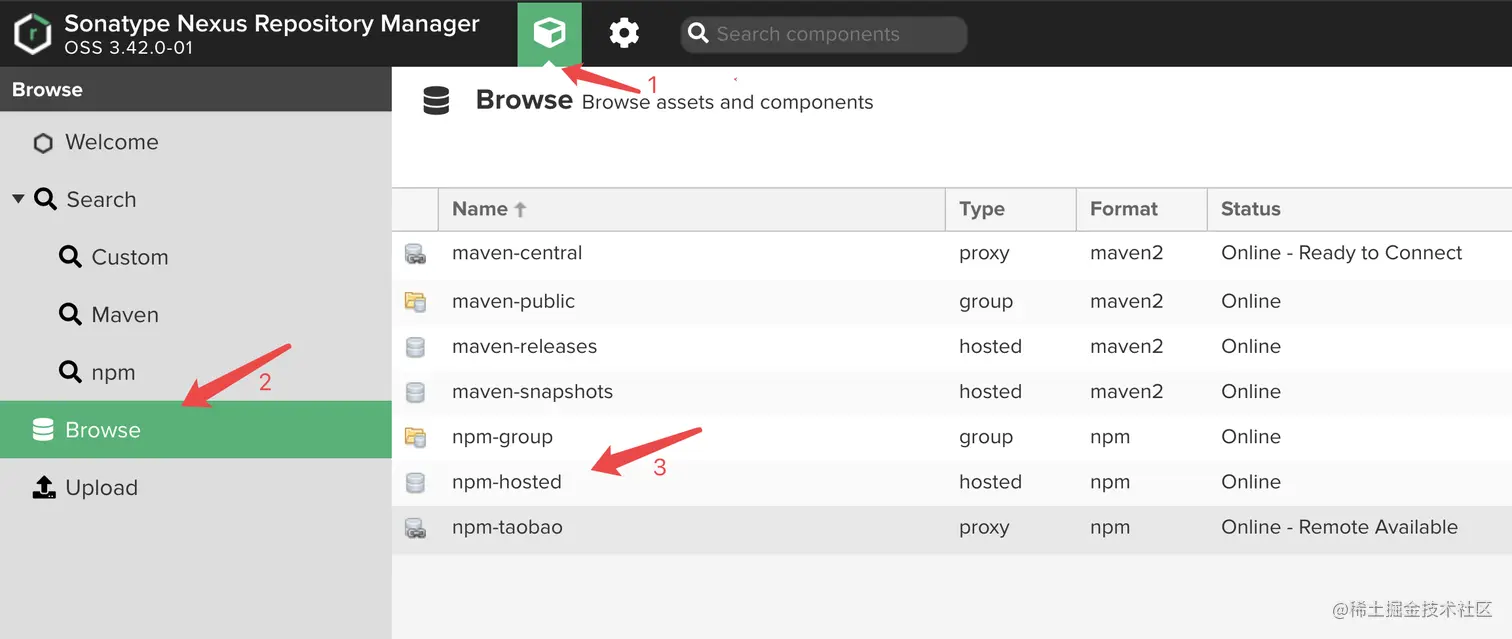Click the Browse database icon in sidebar
The height and width of the screenshot is (639, 1512).
[43, 430]
